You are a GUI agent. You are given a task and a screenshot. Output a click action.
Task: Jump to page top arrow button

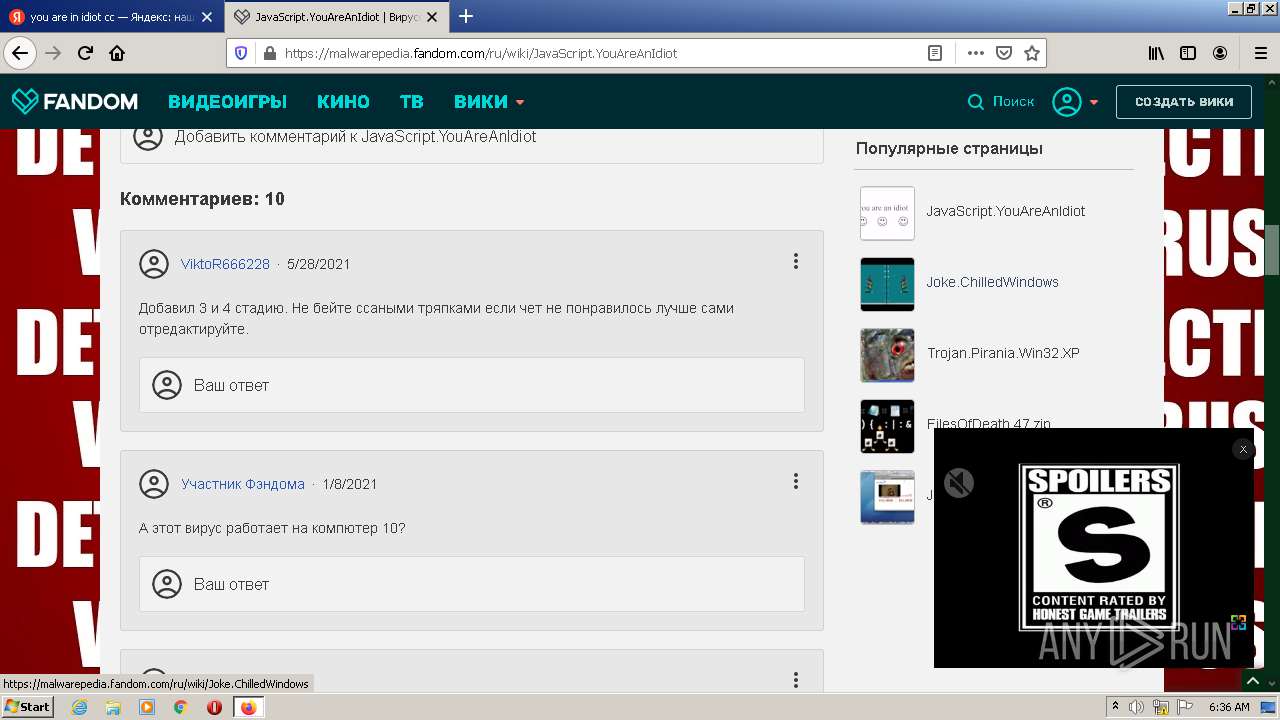point(1253,680)
